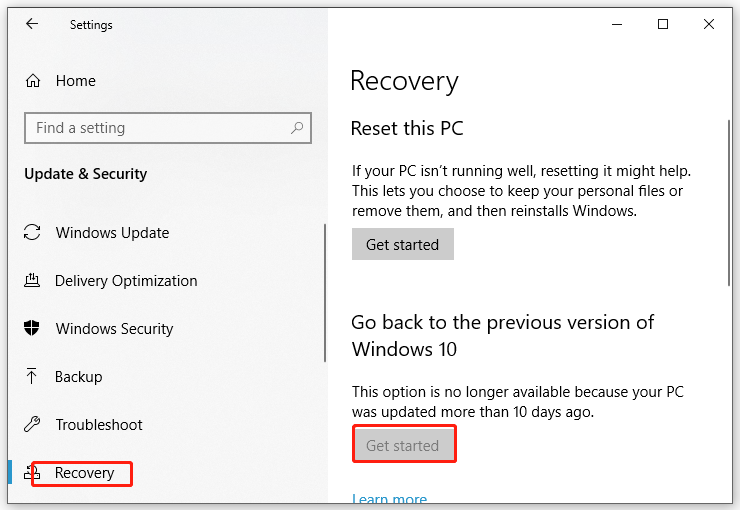Click the Windows Security shield icon
The width and height of the screenshot is (740, 510).
(x=32, y=328)
